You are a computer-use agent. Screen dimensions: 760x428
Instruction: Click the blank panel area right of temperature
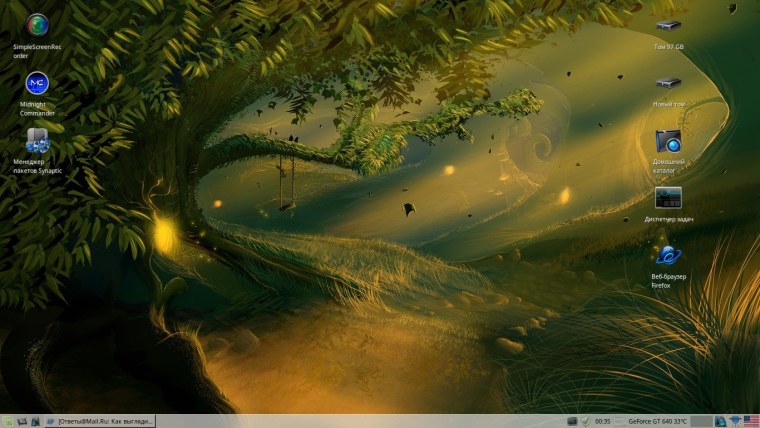tap(701, 421)
